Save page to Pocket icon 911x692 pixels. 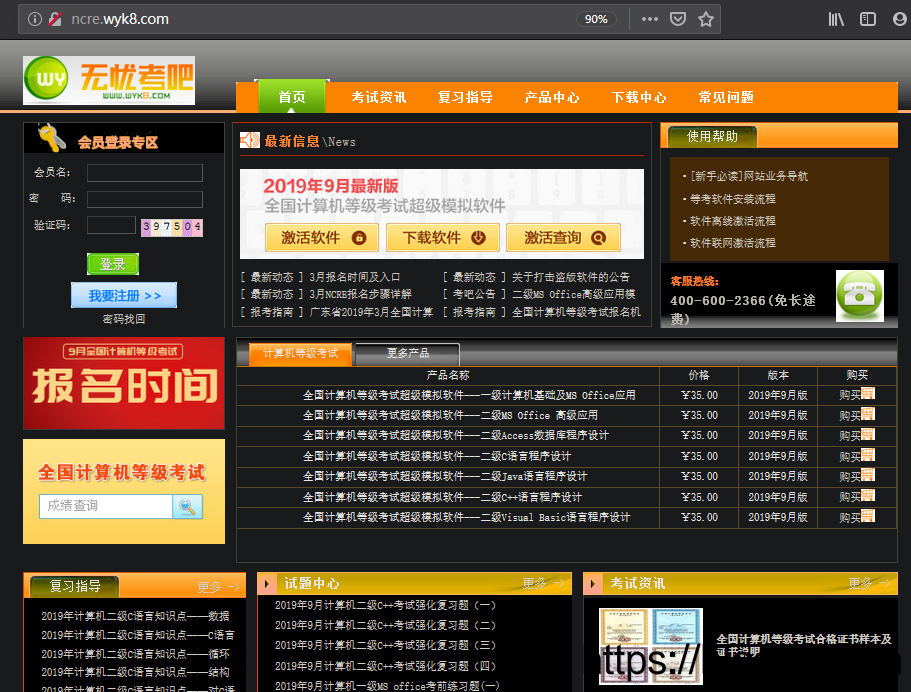[x=677, y=19]
